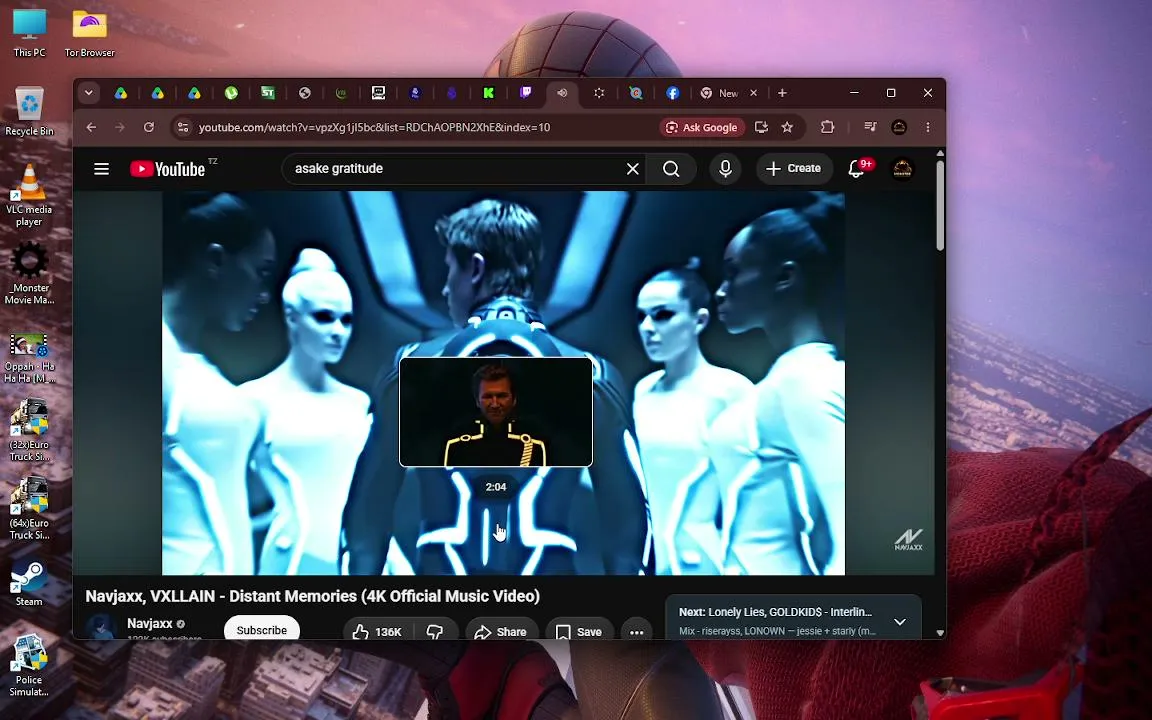Click the scrollbar down arrow

(x=940, y=633)
